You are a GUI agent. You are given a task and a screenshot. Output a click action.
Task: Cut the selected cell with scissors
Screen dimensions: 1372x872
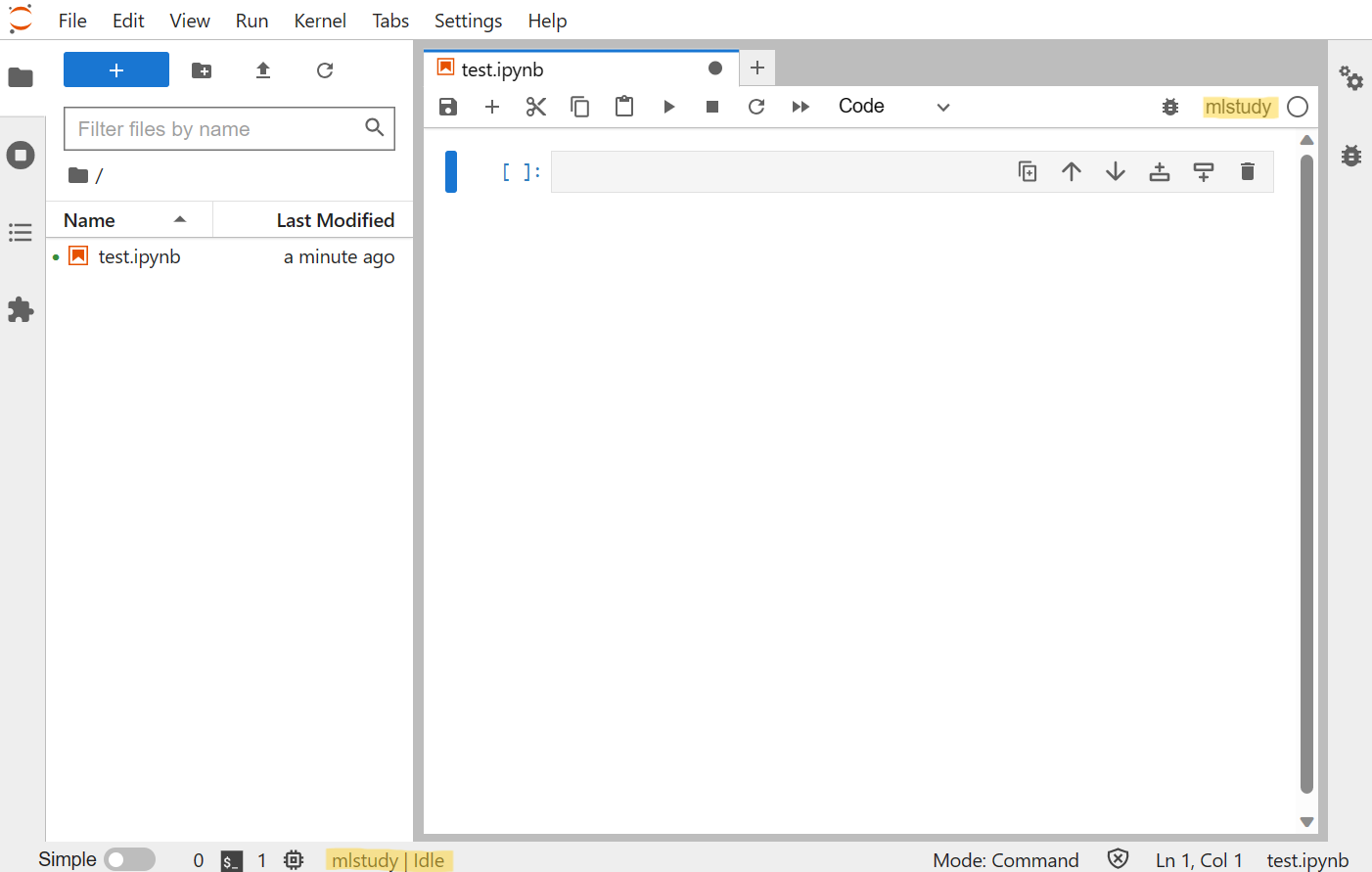pyautogui.click(x=536, y=107)
